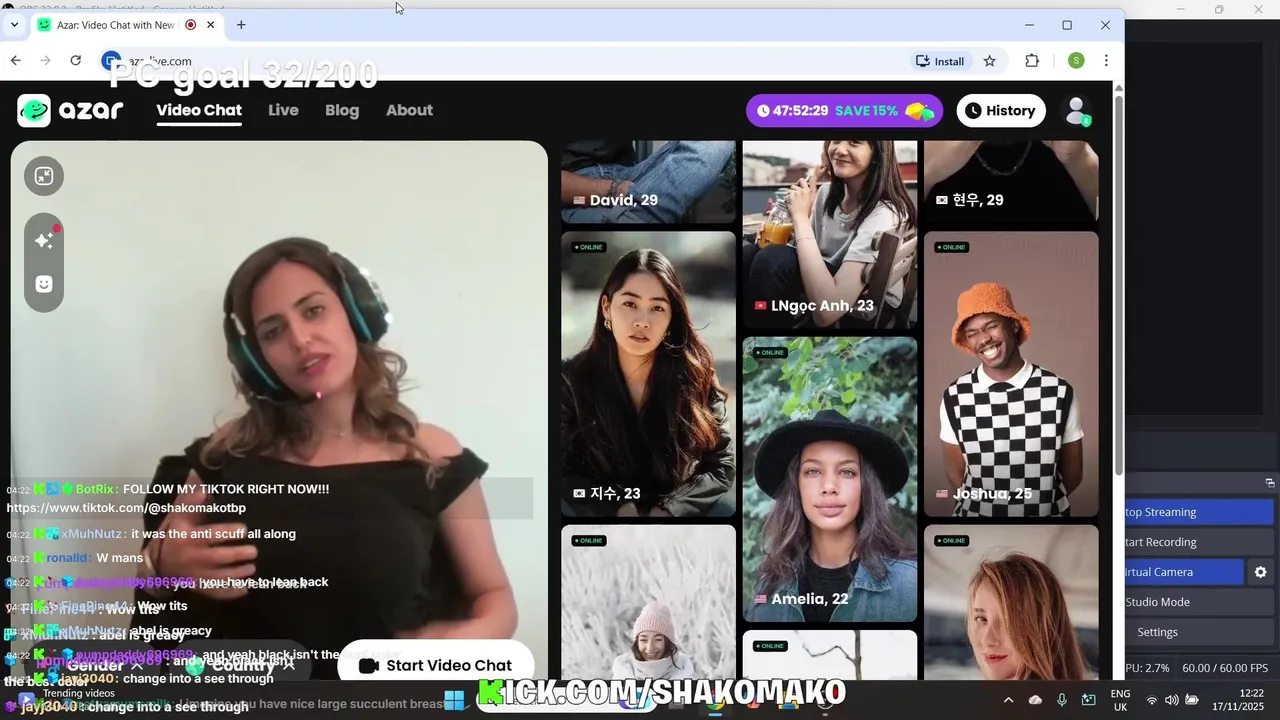Open the sparkle effects icon

44,240
